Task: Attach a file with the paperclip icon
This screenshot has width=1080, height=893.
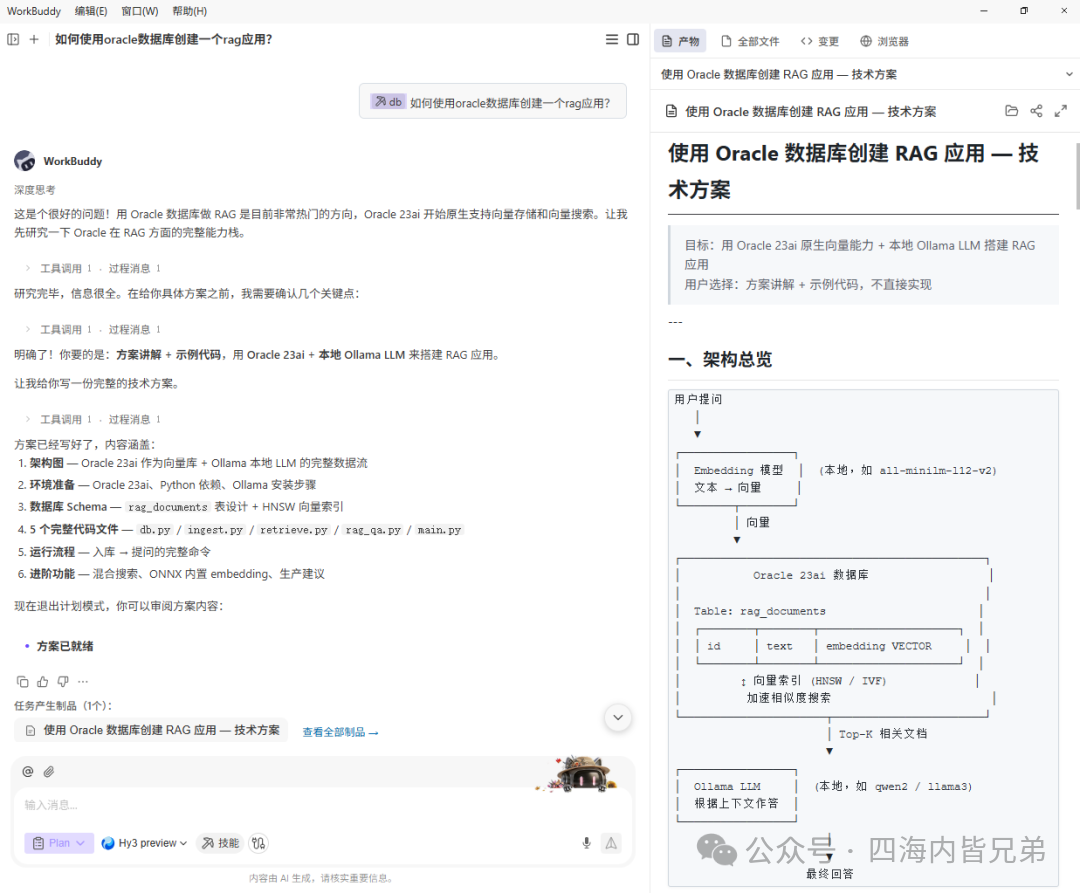Action: point(49,771)
